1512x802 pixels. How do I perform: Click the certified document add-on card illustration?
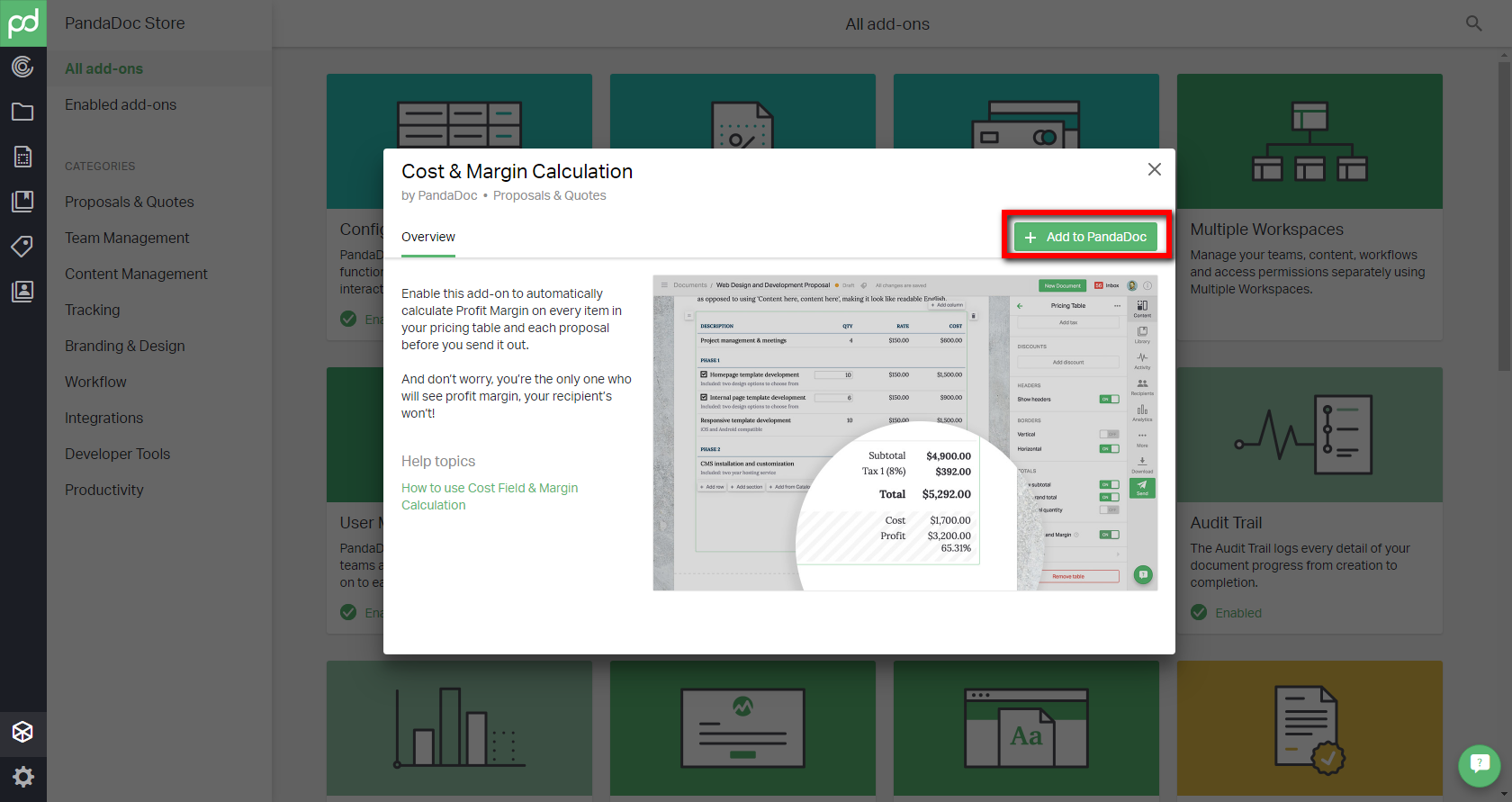[x=1309, y=728]
